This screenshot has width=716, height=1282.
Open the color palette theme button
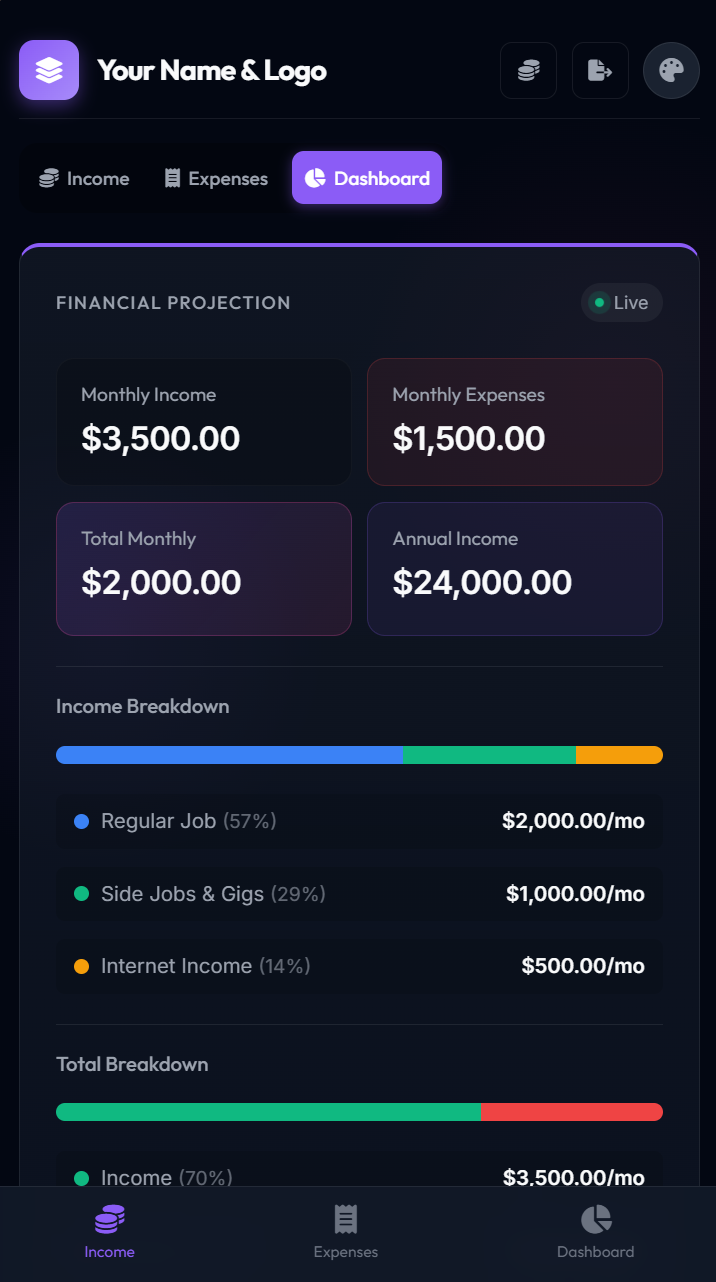tap(671, 70)
